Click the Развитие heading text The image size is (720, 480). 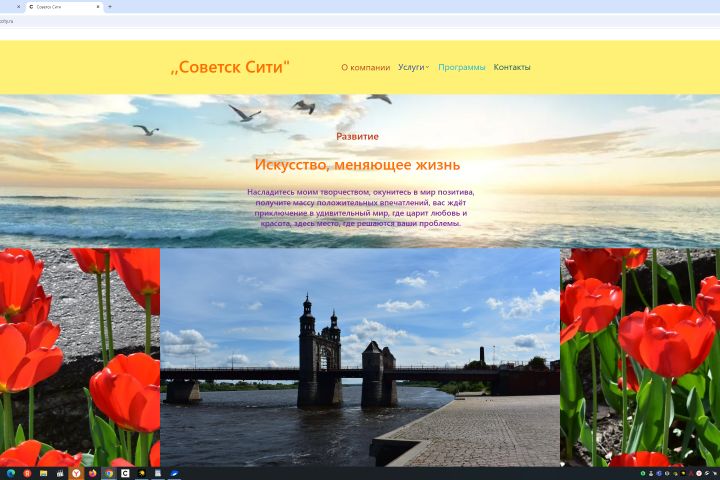357,136
